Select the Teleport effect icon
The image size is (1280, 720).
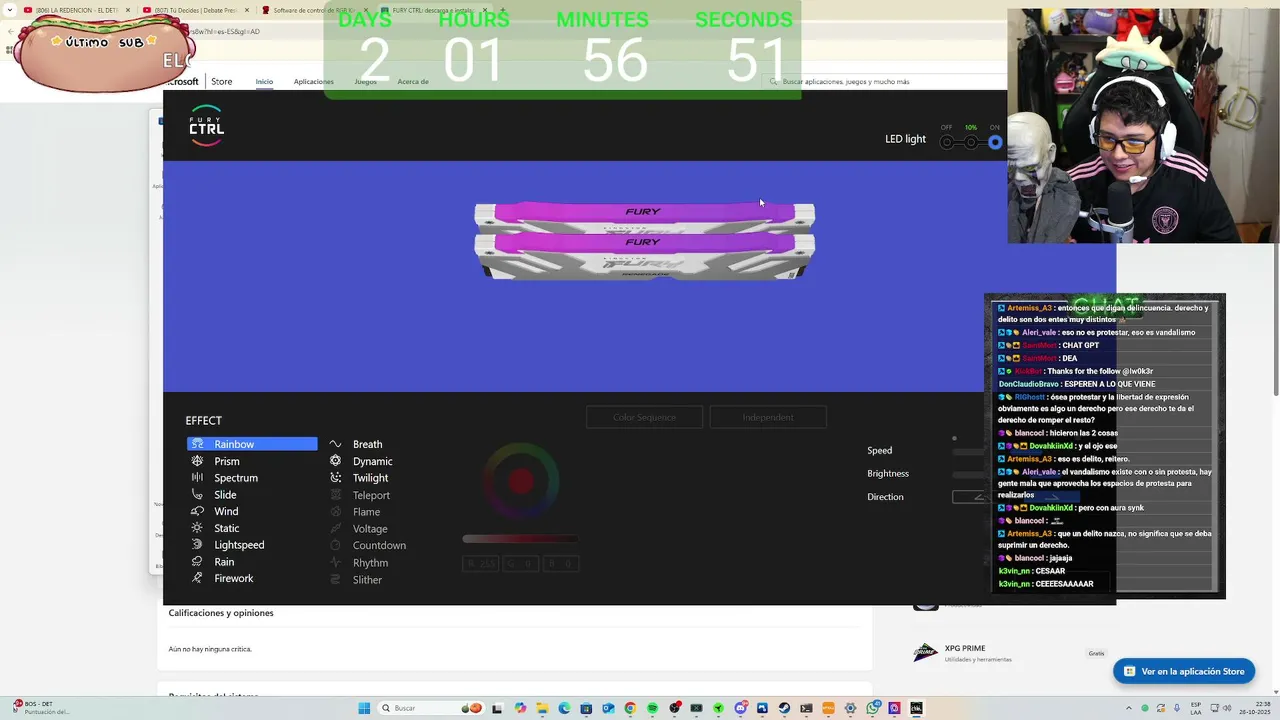pos(335,495)
